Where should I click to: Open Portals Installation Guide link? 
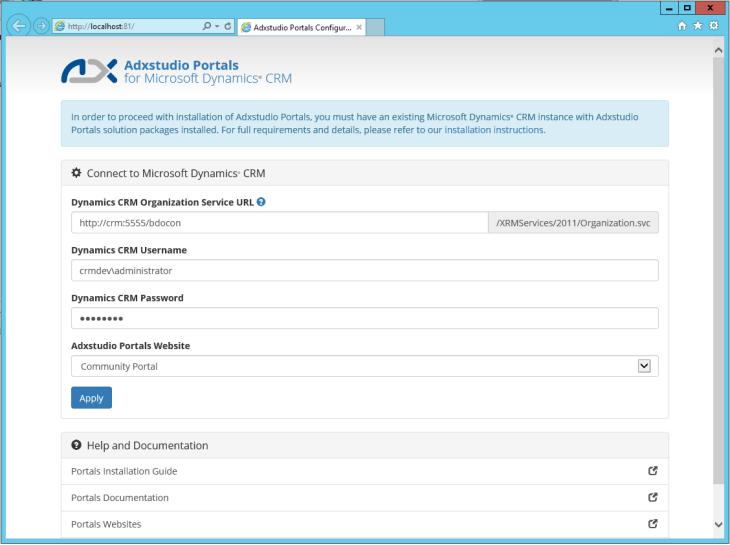tap(124, 471)
